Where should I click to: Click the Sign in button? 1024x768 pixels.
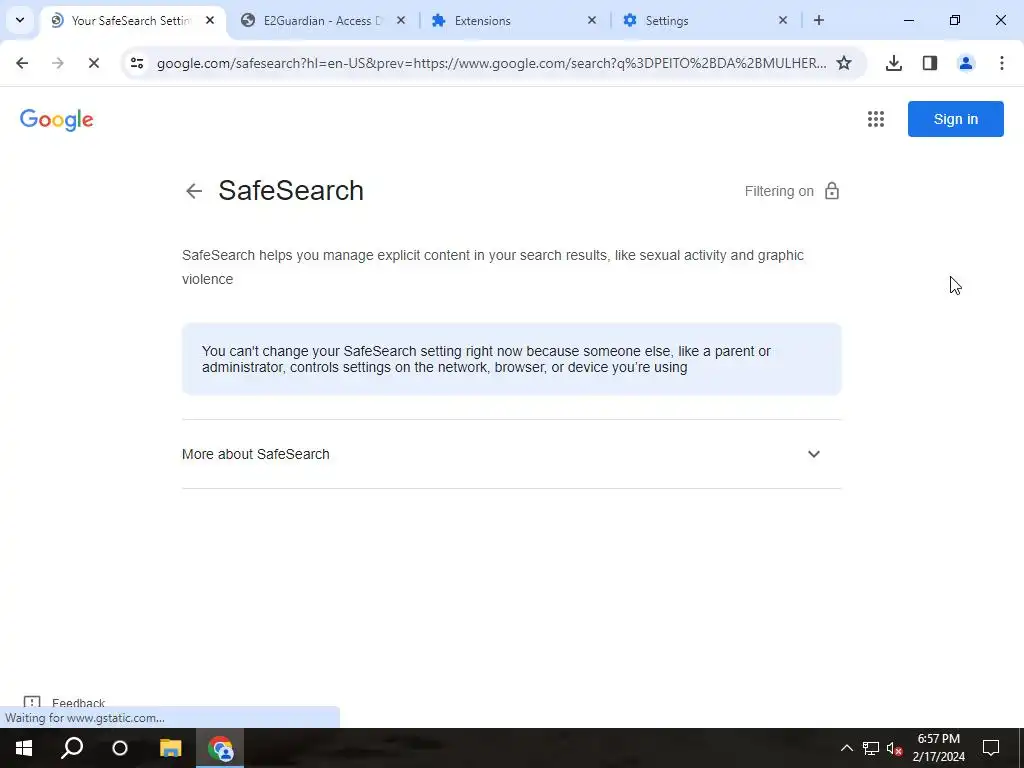click(x=955, y=119)
